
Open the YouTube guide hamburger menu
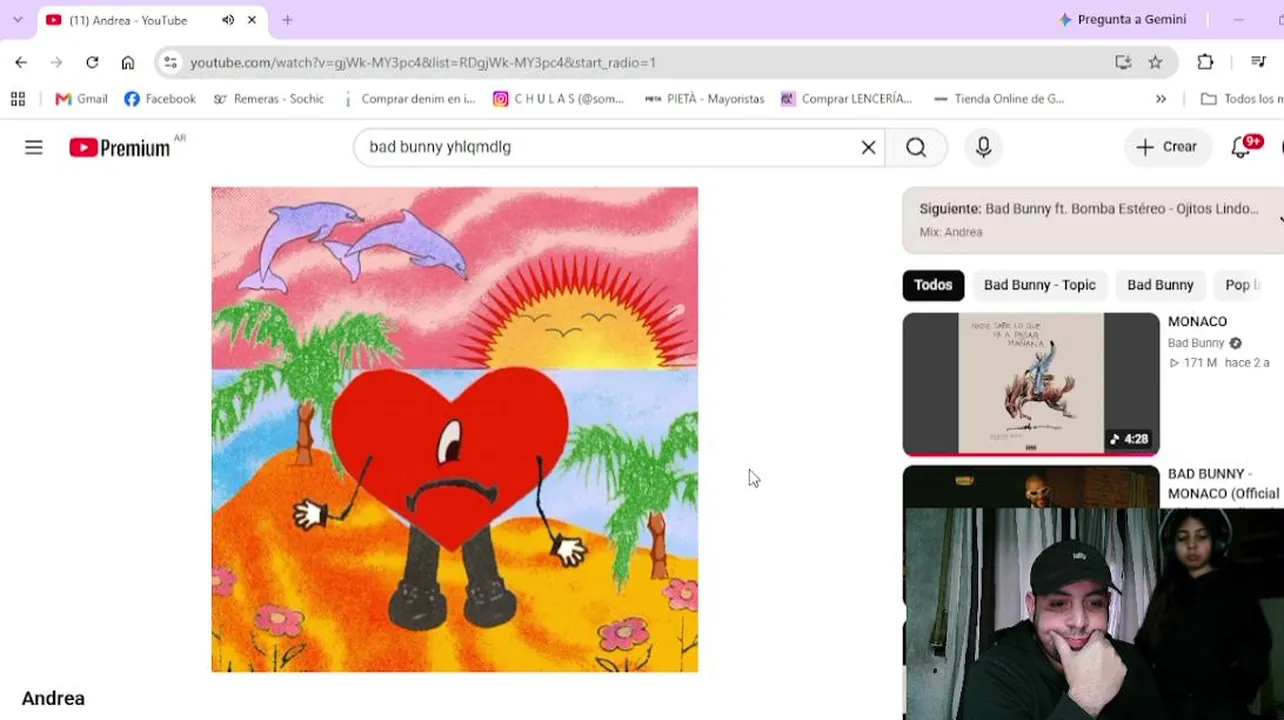tap(34, 148)
